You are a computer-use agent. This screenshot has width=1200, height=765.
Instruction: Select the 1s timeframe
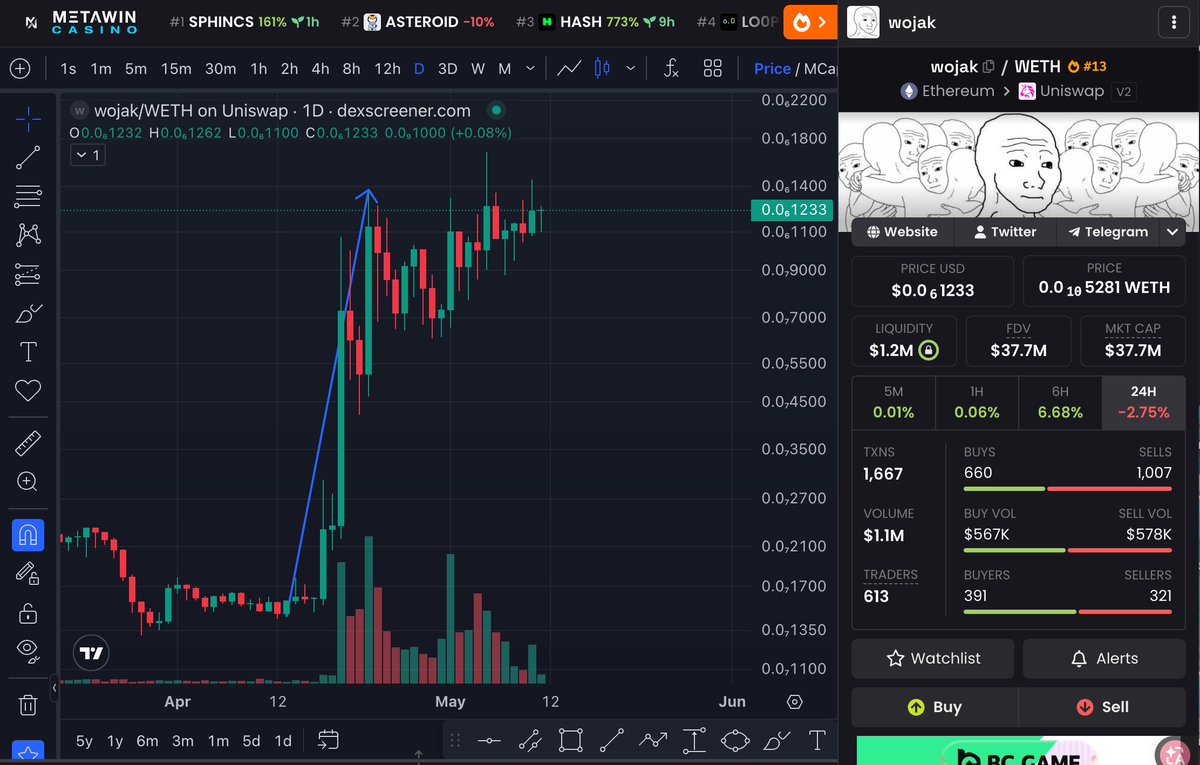[68, 68]
